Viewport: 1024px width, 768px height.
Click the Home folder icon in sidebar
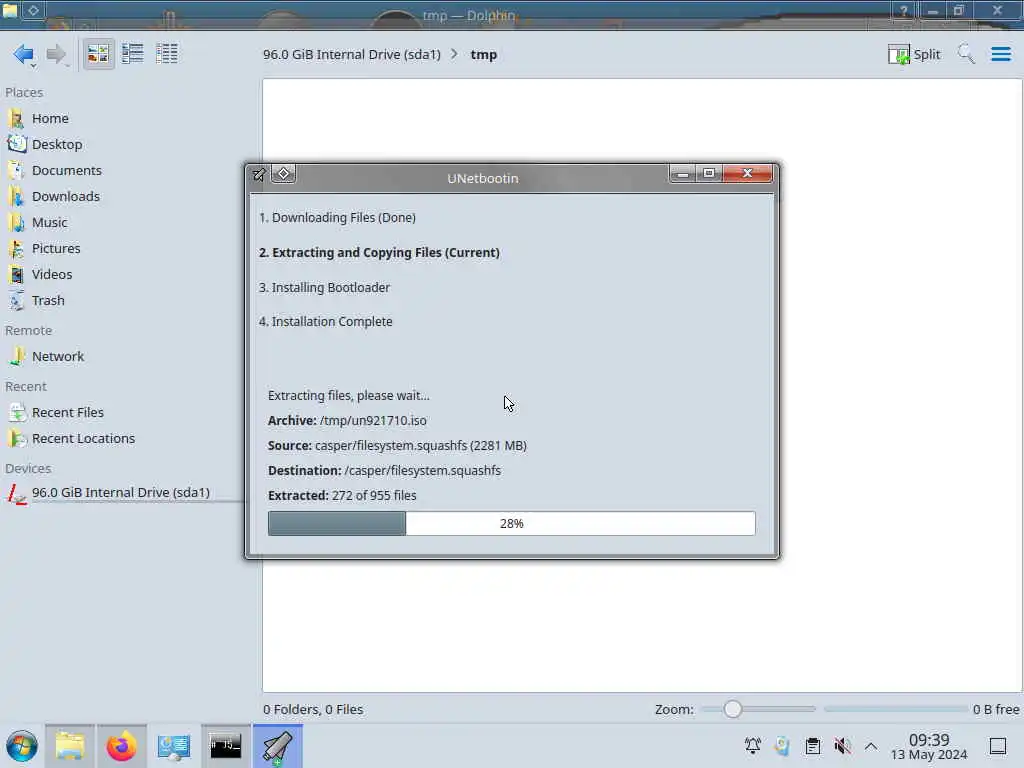tap(16, 118)
